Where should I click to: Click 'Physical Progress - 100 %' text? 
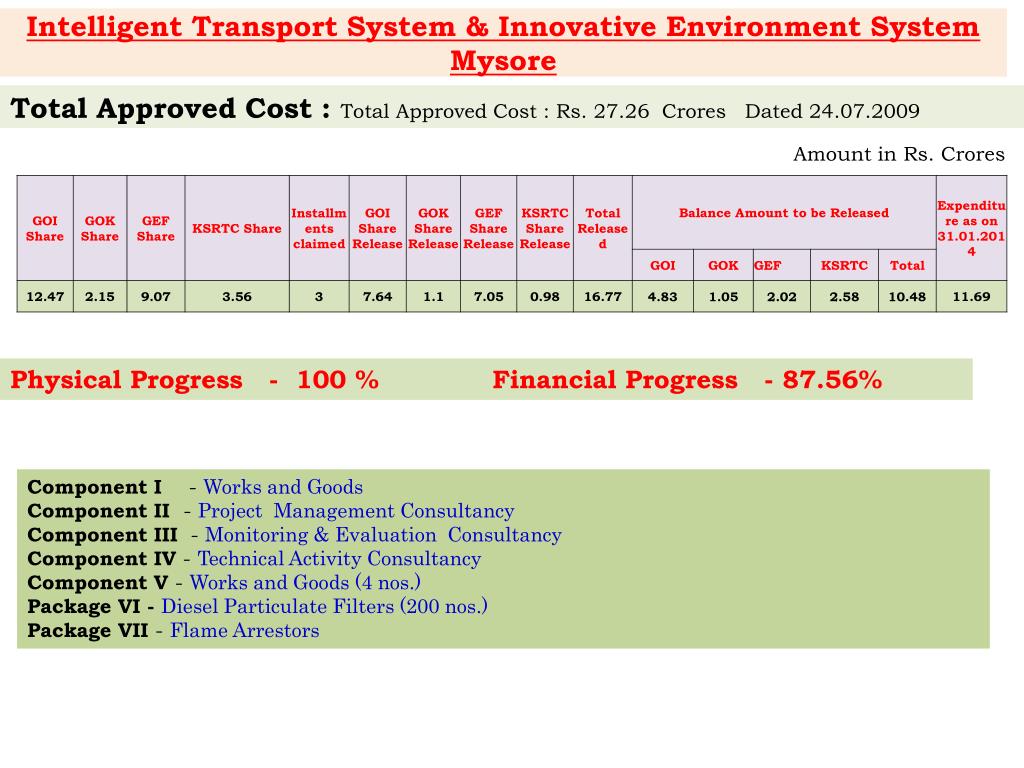click(194, 380)
